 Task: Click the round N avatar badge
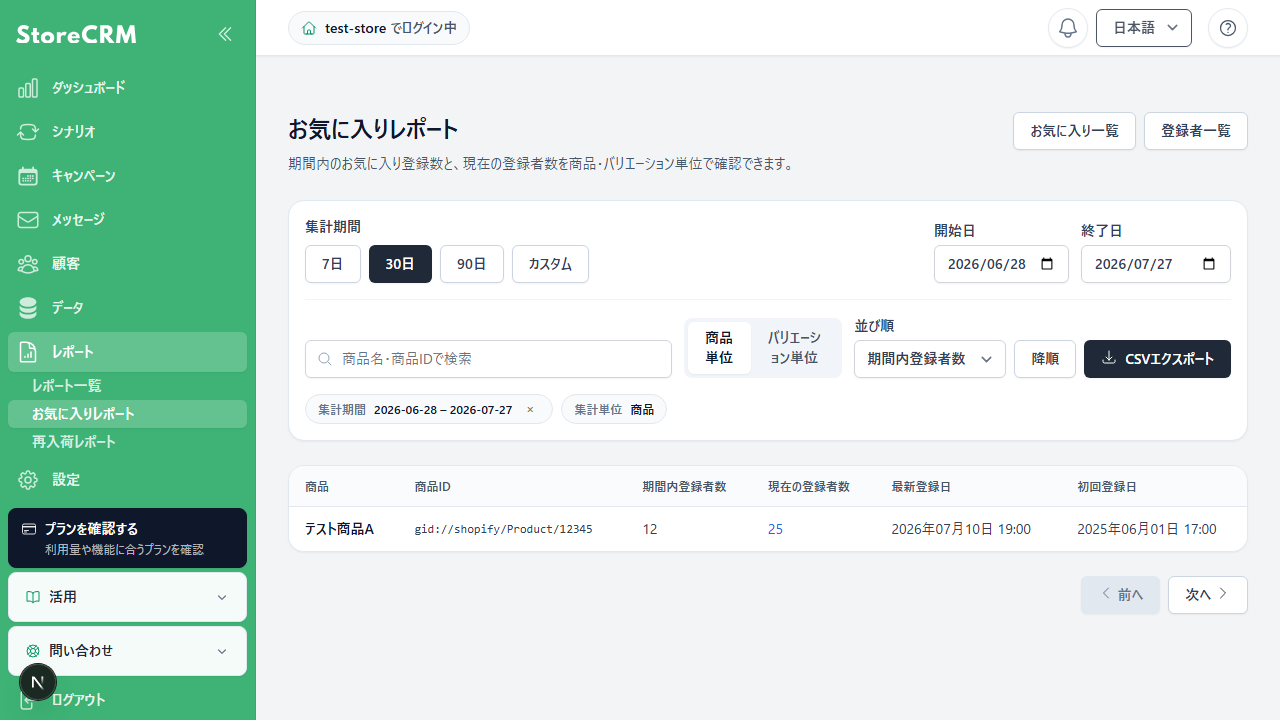click(x=38, y=683)
